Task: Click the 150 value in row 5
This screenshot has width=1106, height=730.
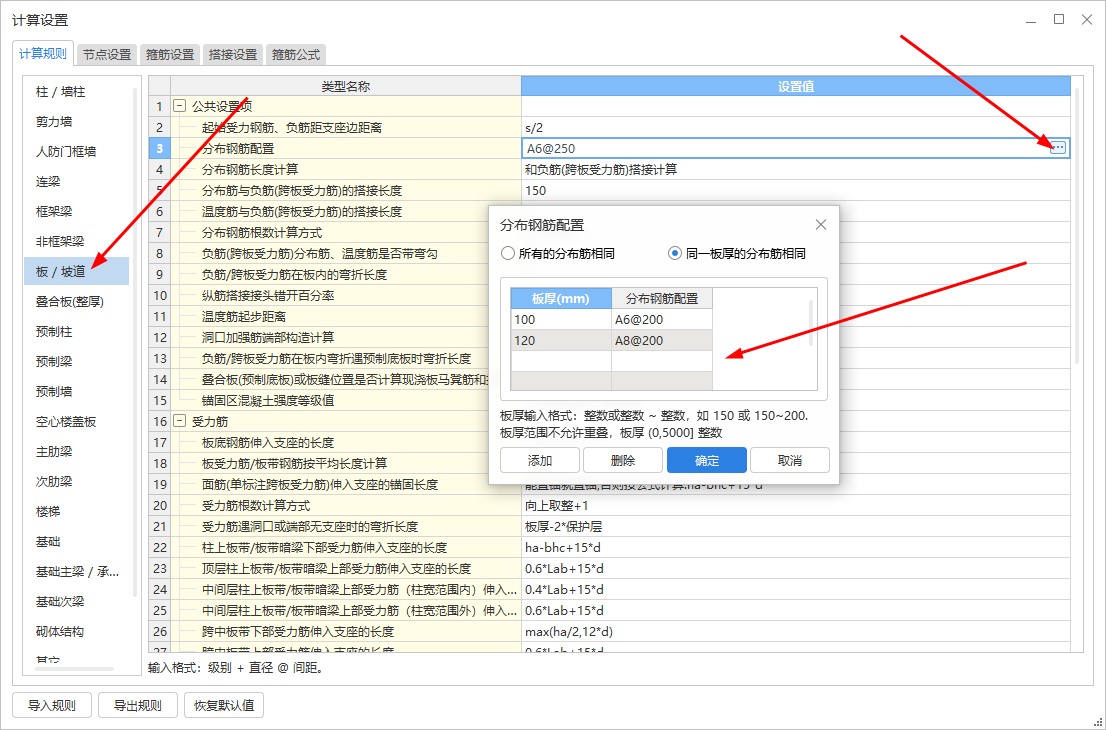Action: click(x=796, y=190)
